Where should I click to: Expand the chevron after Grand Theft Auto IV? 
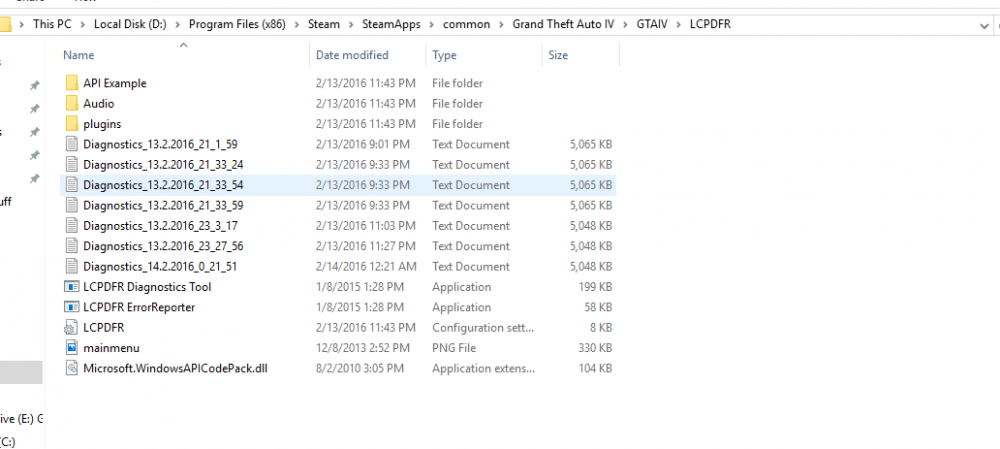coord(622,22)
